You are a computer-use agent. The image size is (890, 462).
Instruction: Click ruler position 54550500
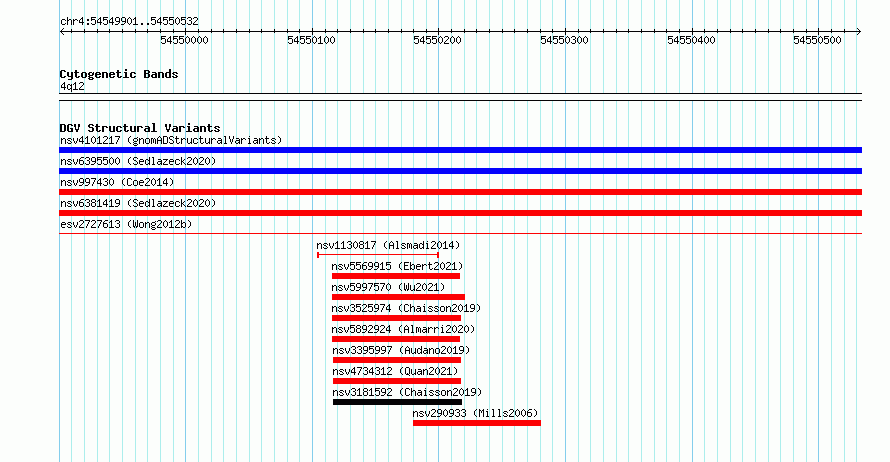click(x=817, y=40)
